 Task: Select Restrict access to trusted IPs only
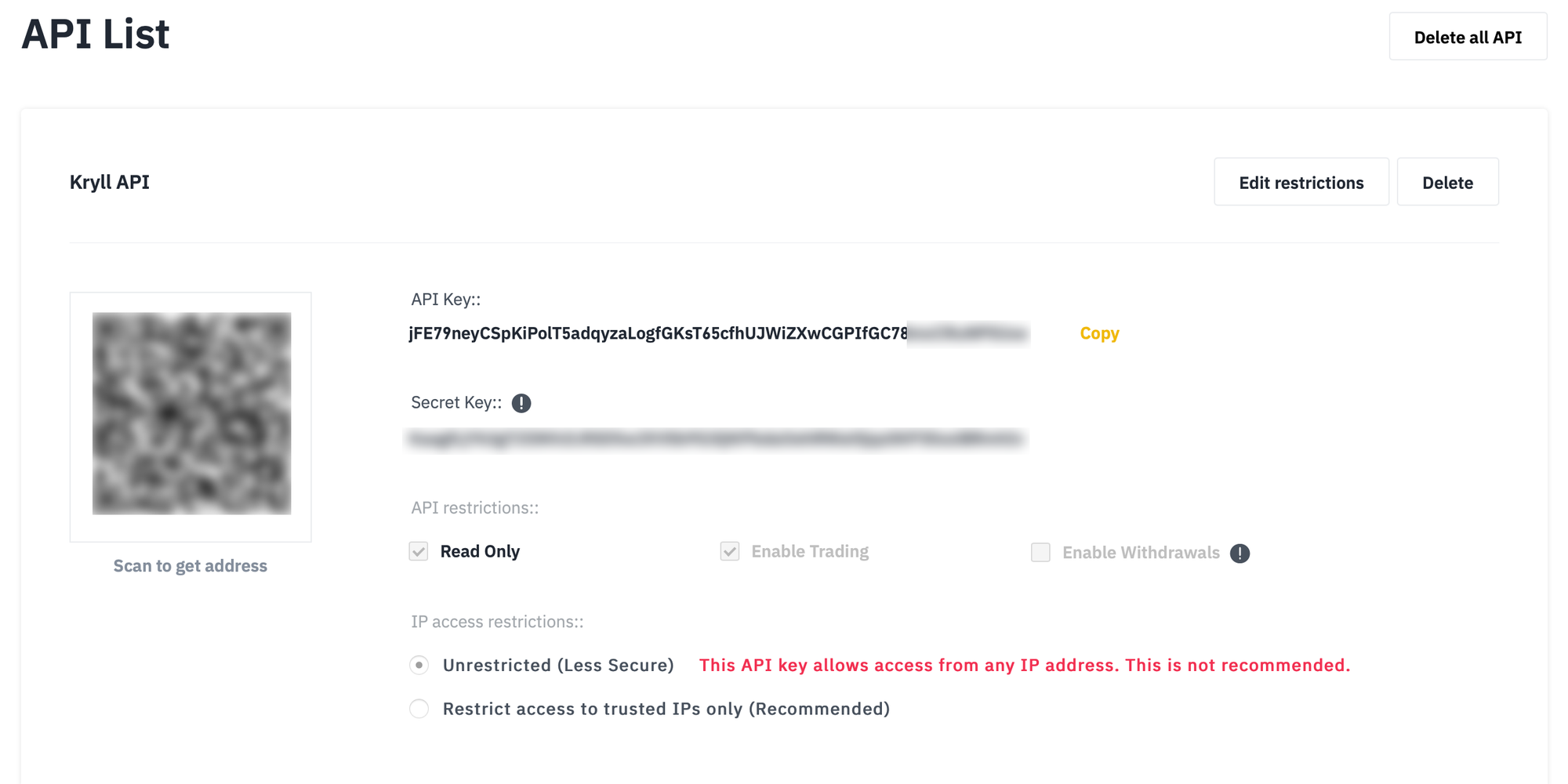pyautogui.click(x=419, y=709)
